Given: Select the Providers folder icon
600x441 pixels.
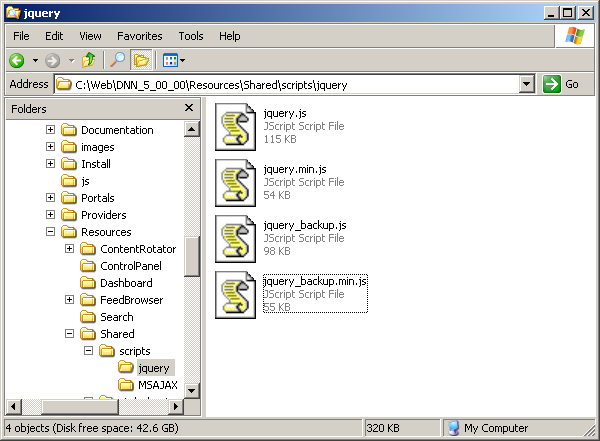Looking at the screenshot, I should point(69,215).
